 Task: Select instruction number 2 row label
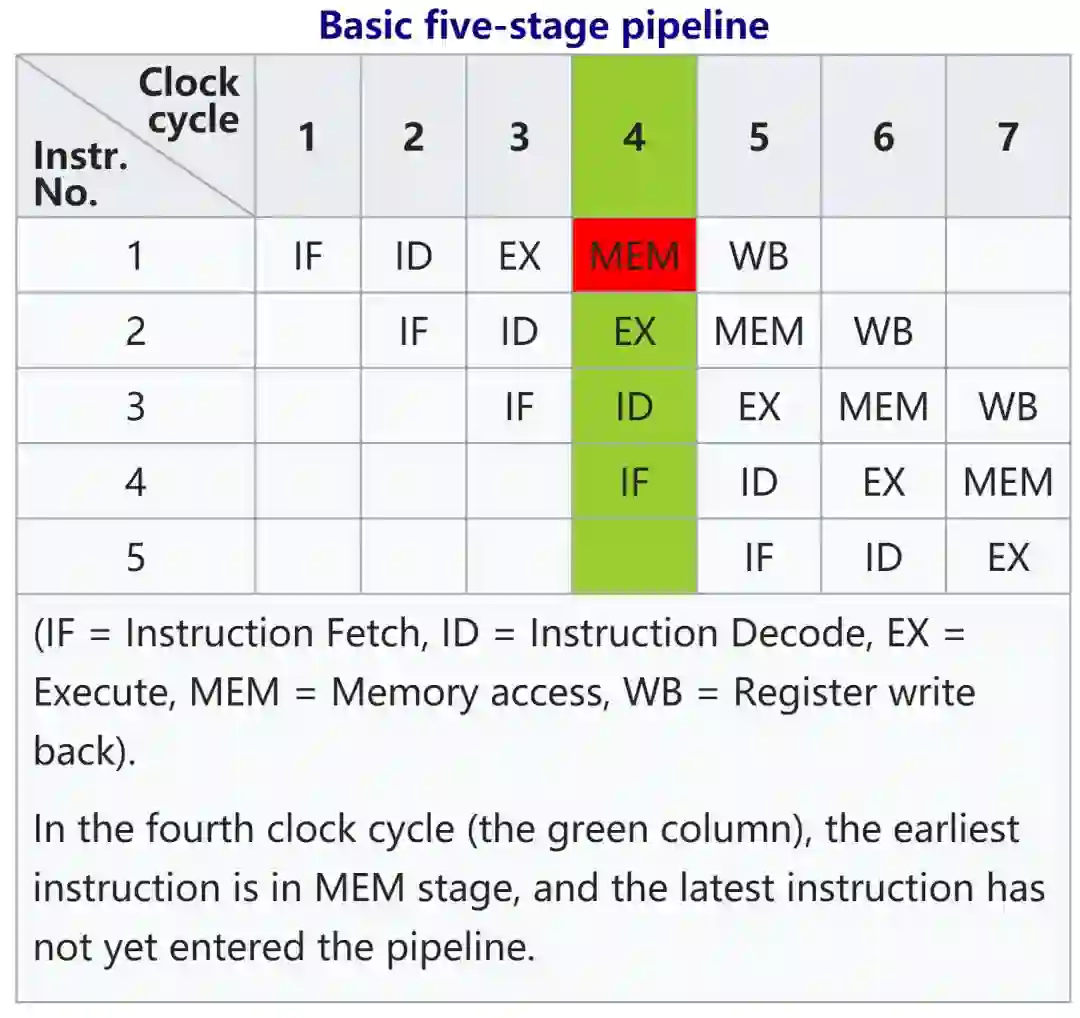coord(136,331)
